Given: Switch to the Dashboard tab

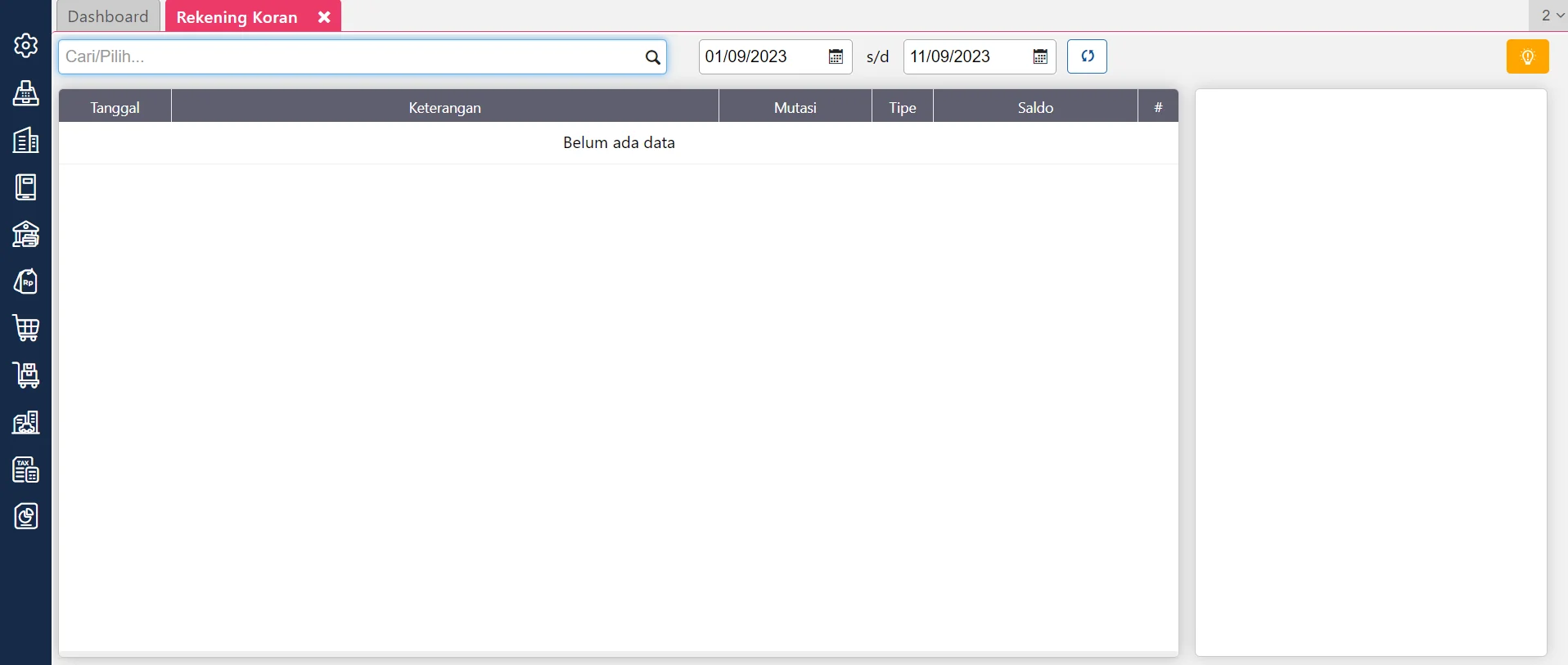Looking at the screenshot, I should click(108, 16).
